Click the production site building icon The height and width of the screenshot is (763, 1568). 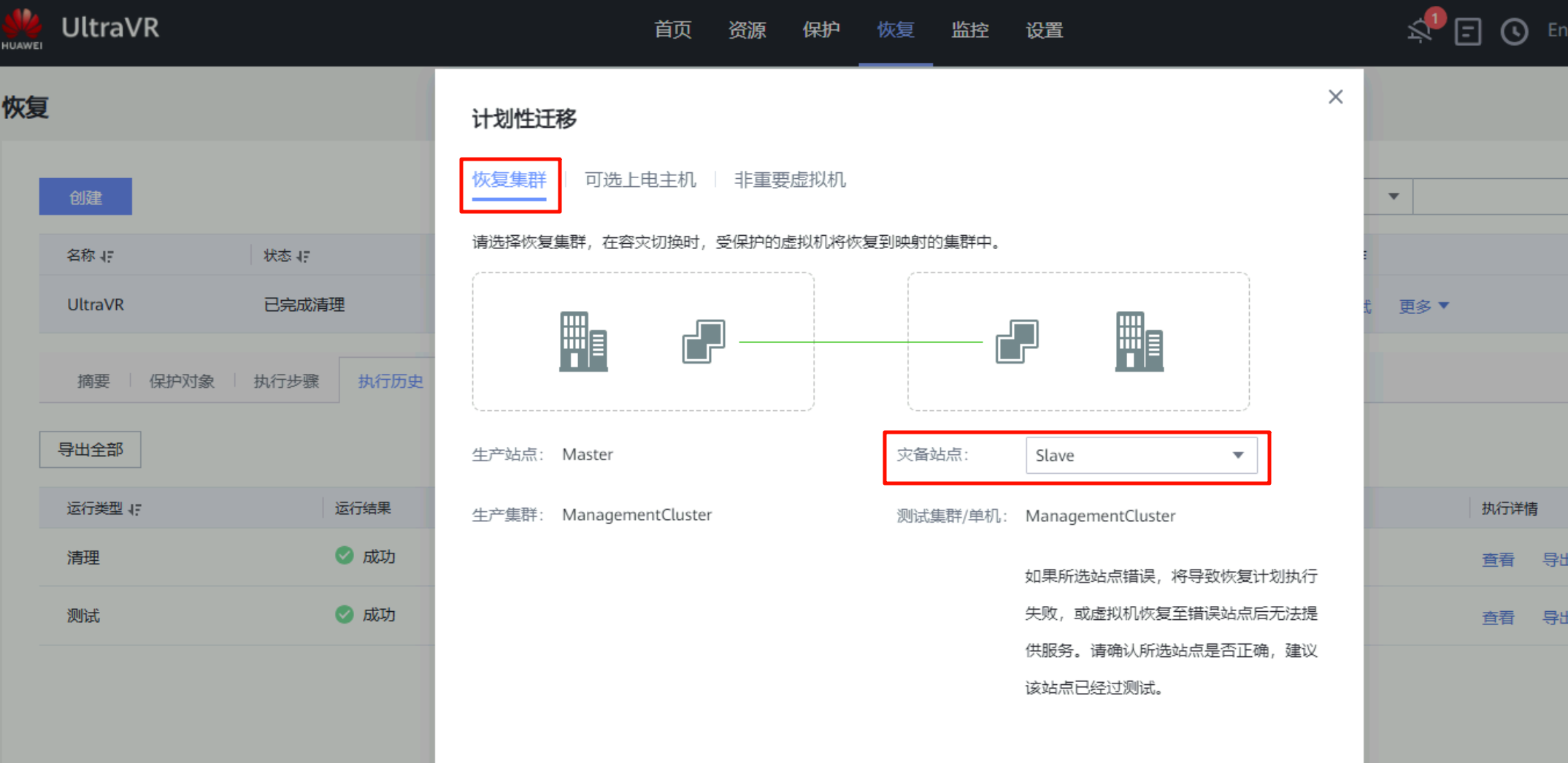583,342
